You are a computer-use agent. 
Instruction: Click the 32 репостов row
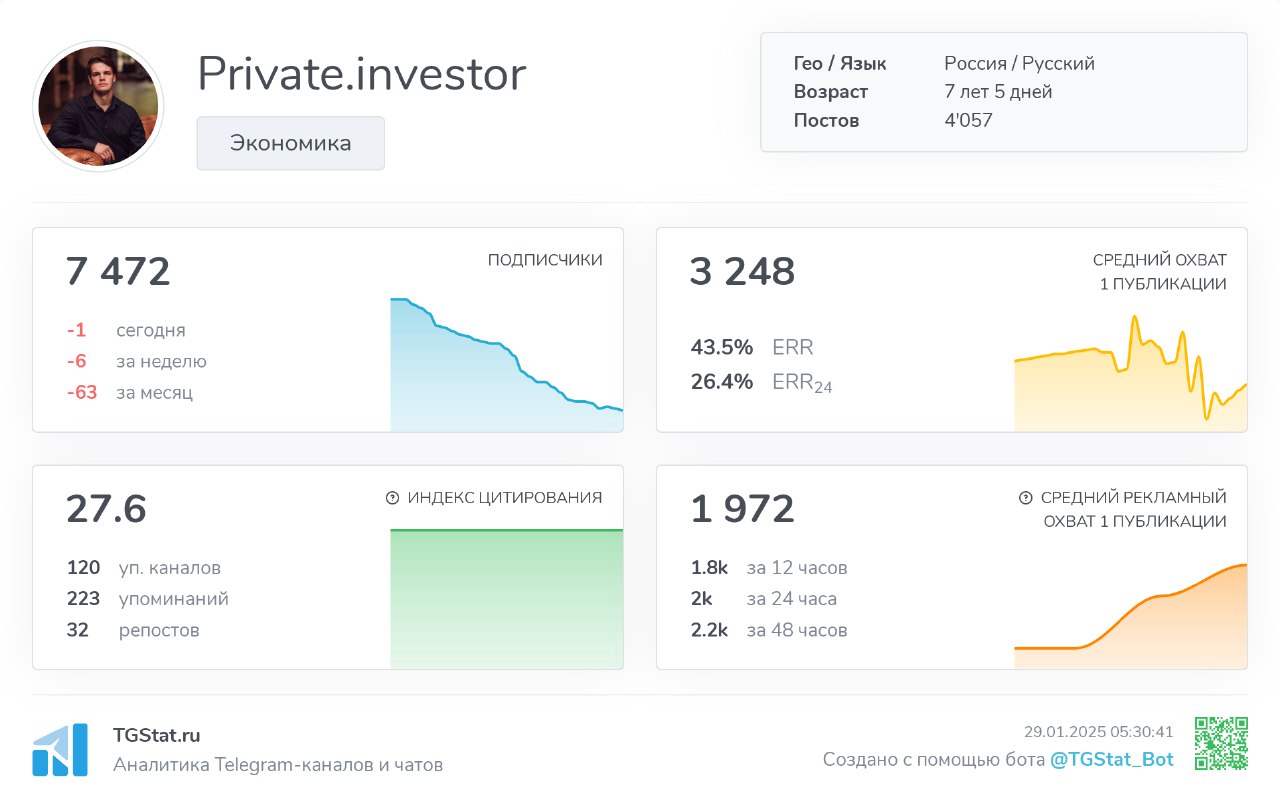133,630
